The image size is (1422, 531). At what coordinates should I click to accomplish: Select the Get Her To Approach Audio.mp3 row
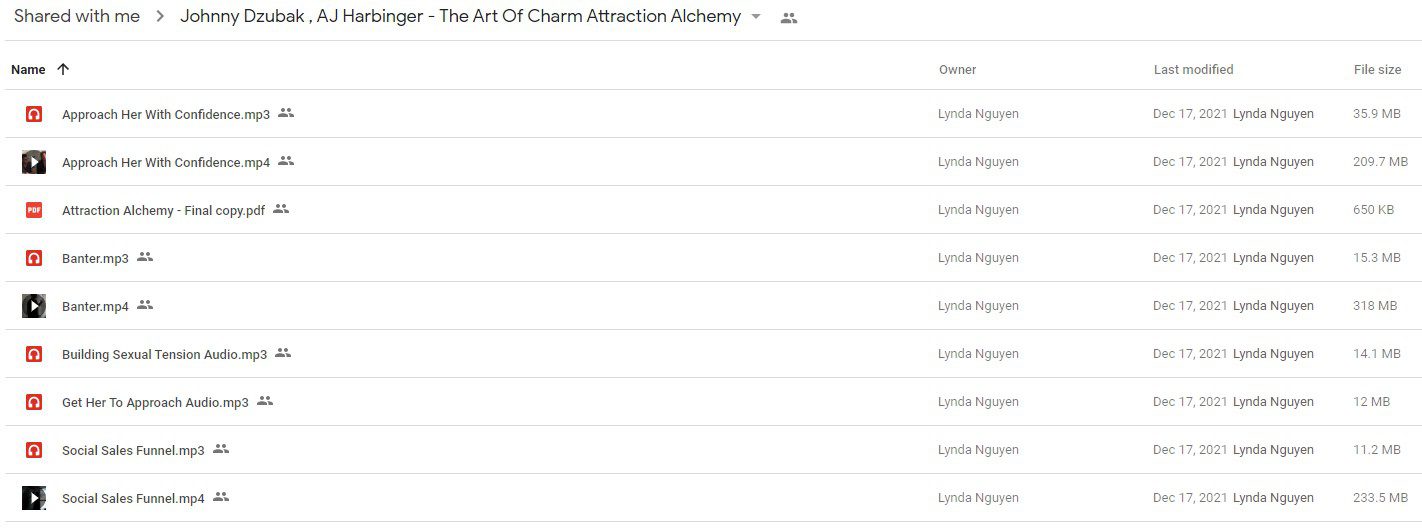[711, 402]
